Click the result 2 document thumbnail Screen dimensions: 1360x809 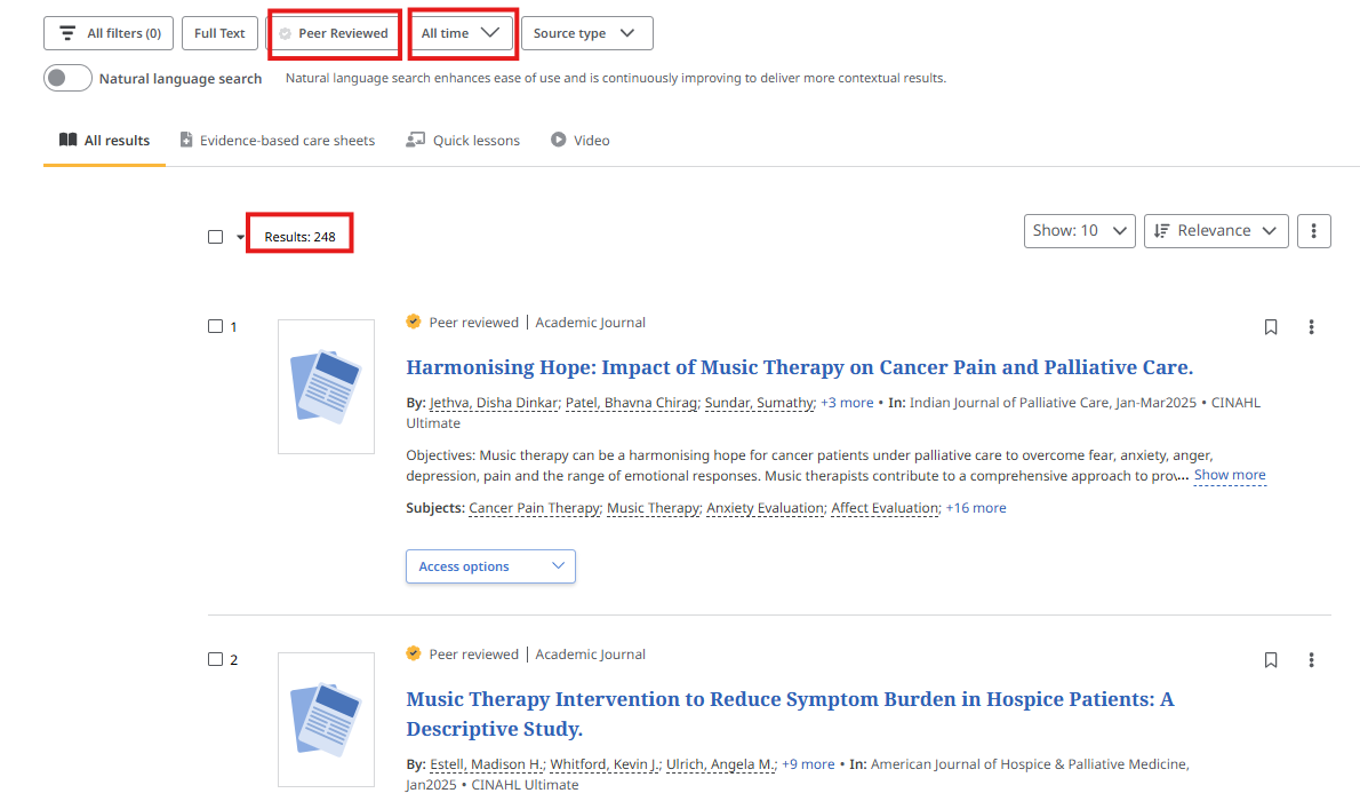[x=326, y=719]
